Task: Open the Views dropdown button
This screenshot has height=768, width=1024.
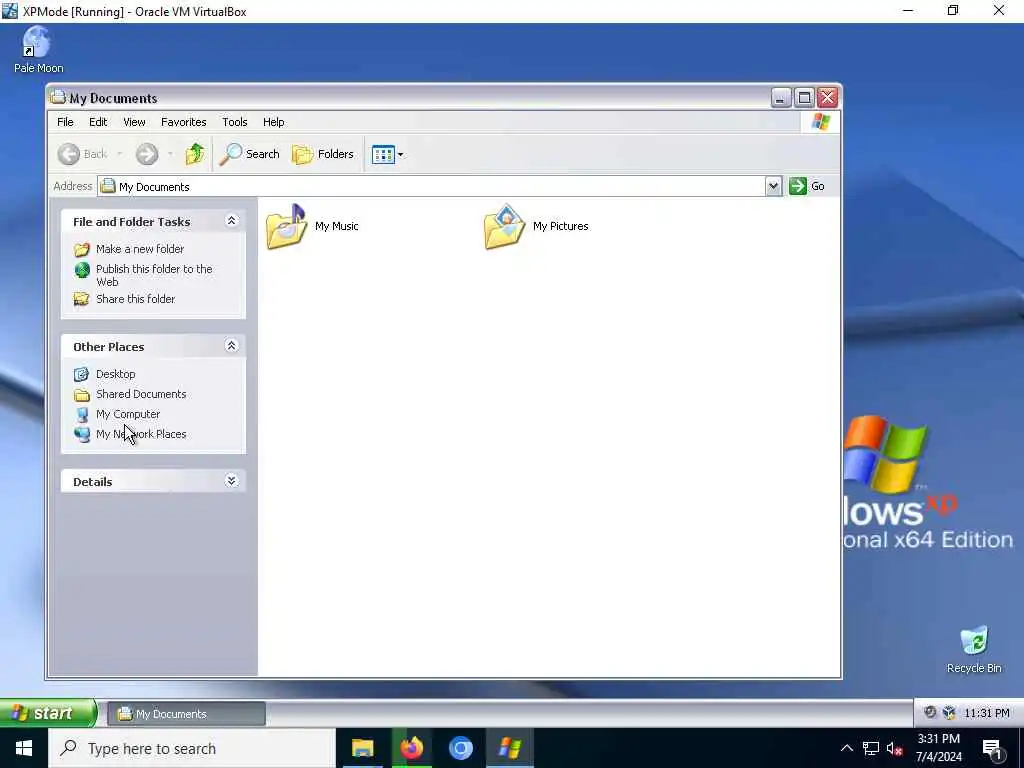Action: pyautogui.click(x=387, y=155)
